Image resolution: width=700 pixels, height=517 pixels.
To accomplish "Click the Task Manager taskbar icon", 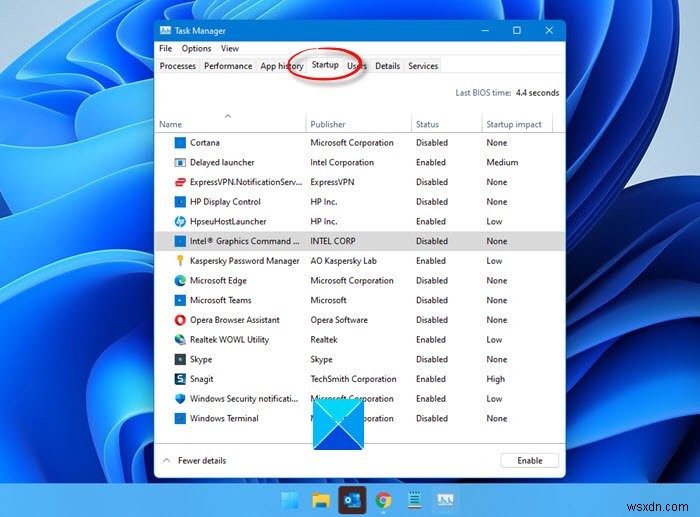I will (446, 500).
